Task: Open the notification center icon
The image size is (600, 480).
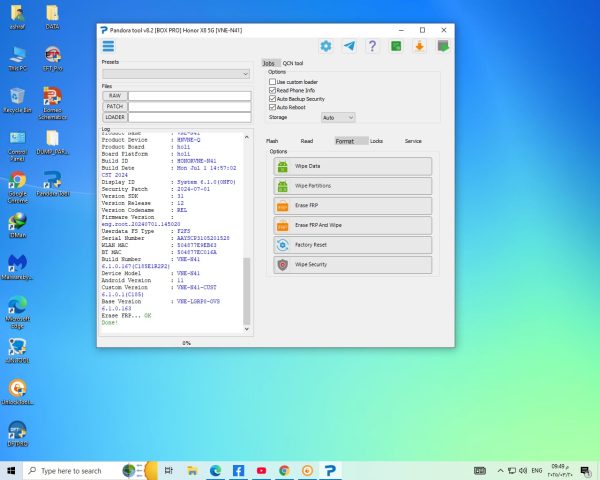Action: [x=585, y=470]
